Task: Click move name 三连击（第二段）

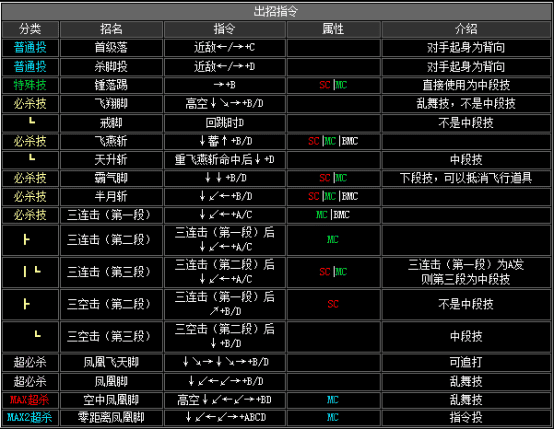Action: point(109,240)
